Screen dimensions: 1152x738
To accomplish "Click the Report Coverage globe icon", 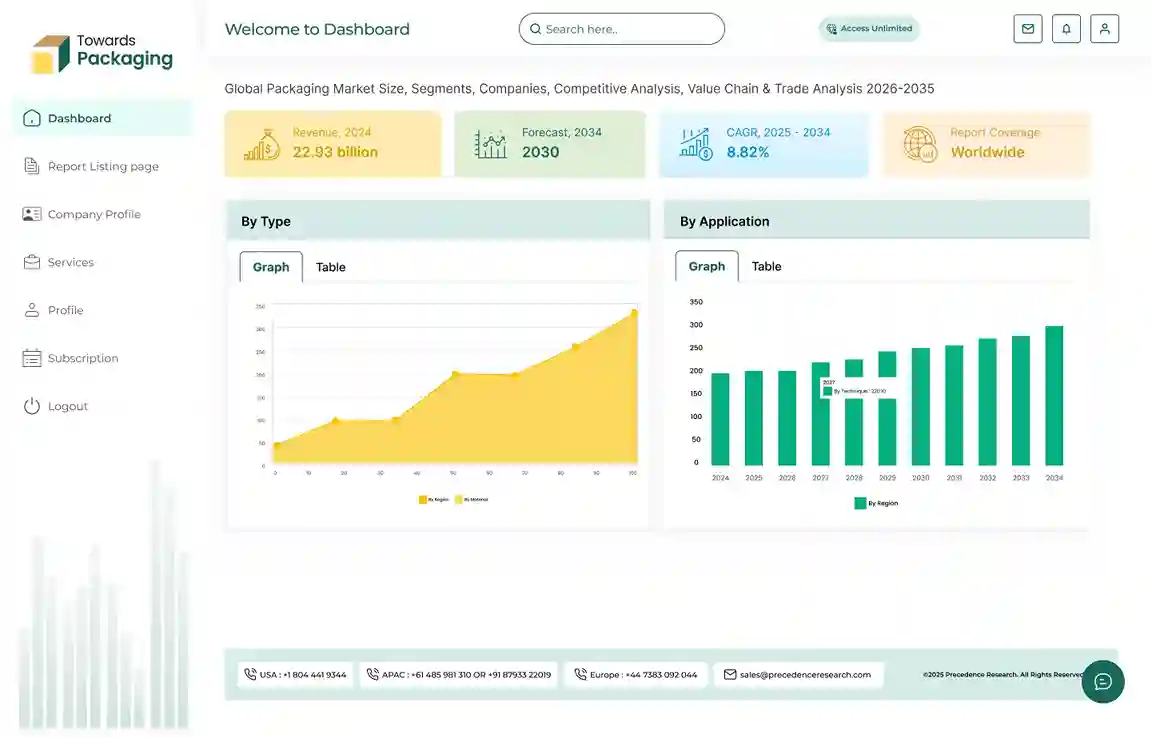I will (919, 144).
